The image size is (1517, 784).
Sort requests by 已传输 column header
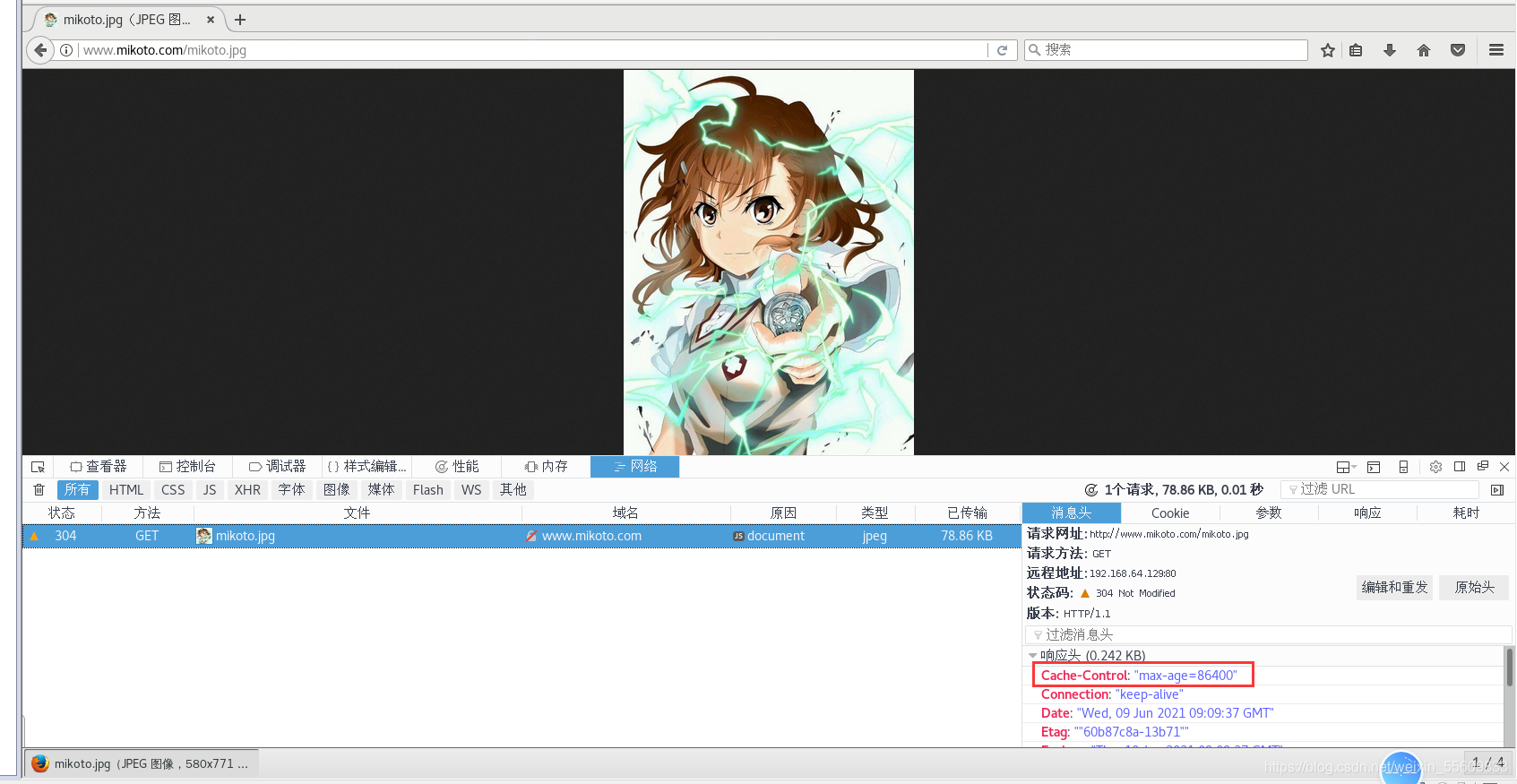(x=968, y=513)
